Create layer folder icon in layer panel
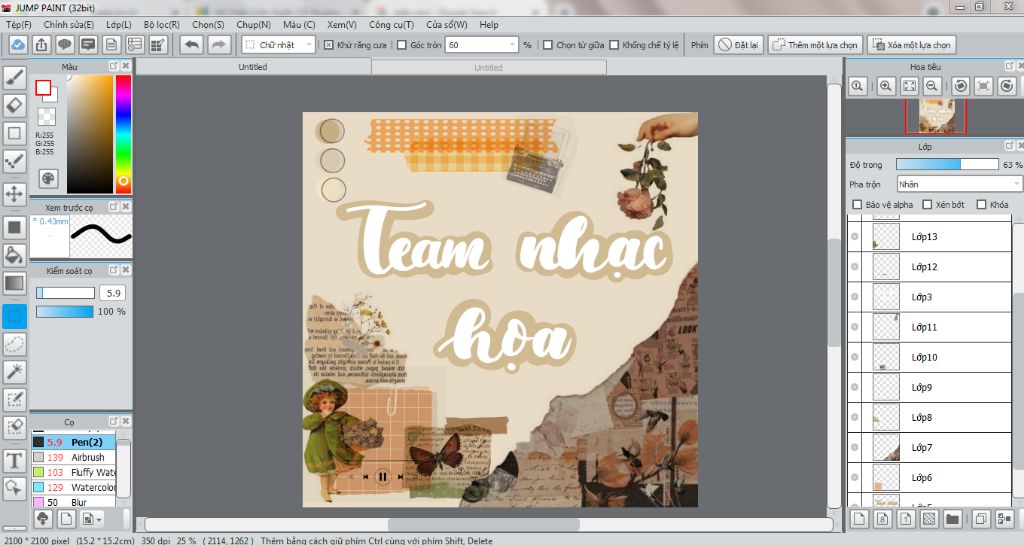The width and height of the screenshot is (1024, 545). pyautogui.click(x=952, y=519)
